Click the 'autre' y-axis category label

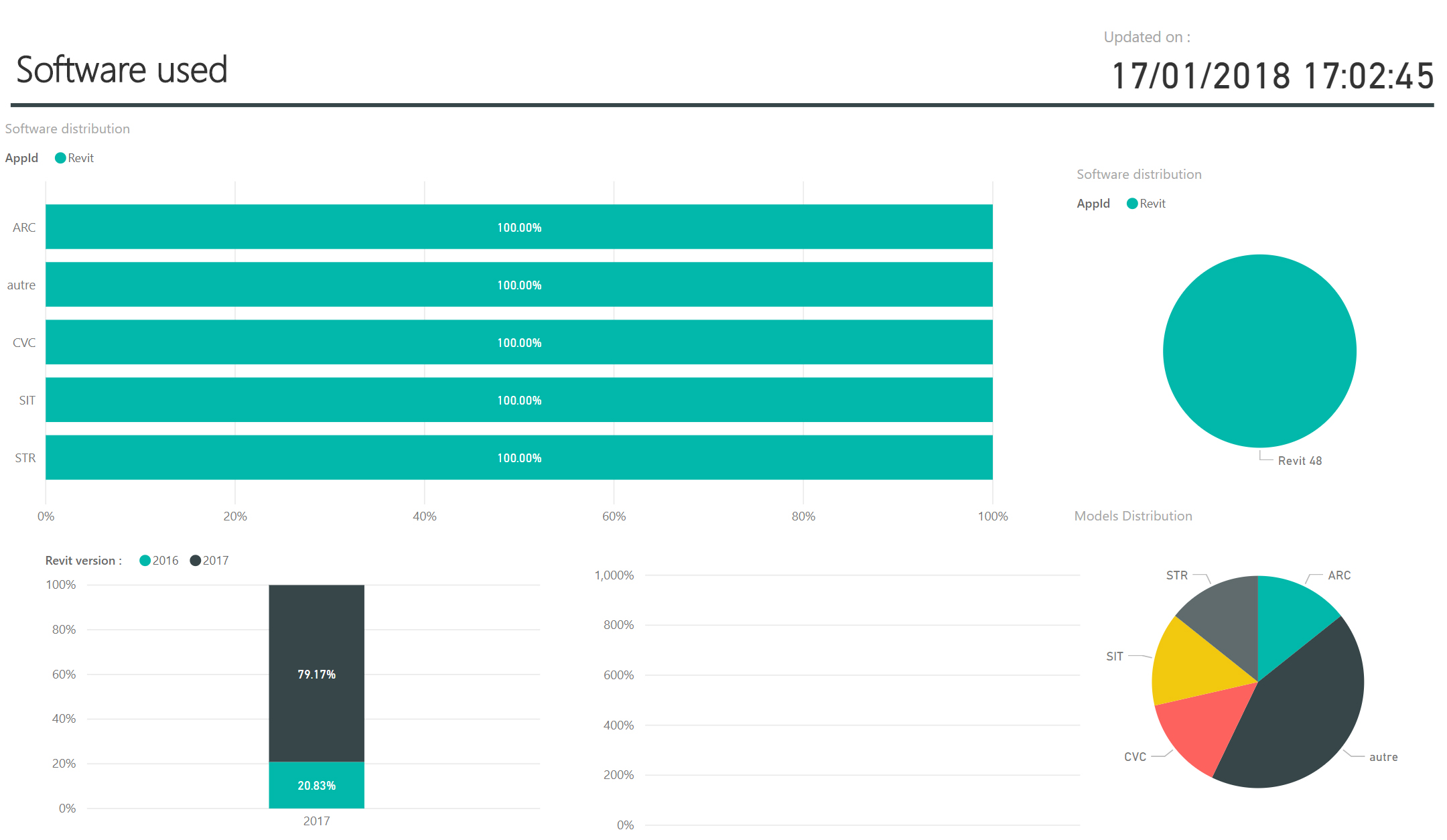[21, 285]
